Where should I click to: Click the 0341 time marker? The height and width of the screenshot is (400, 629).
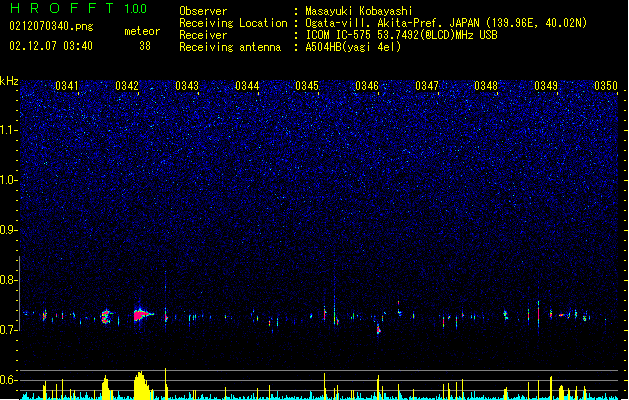point(67,85)
